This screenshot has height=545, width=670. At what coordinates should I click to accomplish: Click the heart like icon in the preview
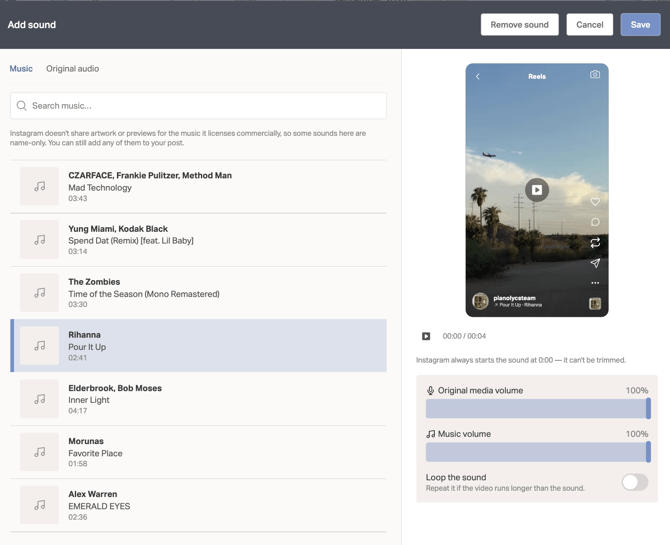point(595,201)
